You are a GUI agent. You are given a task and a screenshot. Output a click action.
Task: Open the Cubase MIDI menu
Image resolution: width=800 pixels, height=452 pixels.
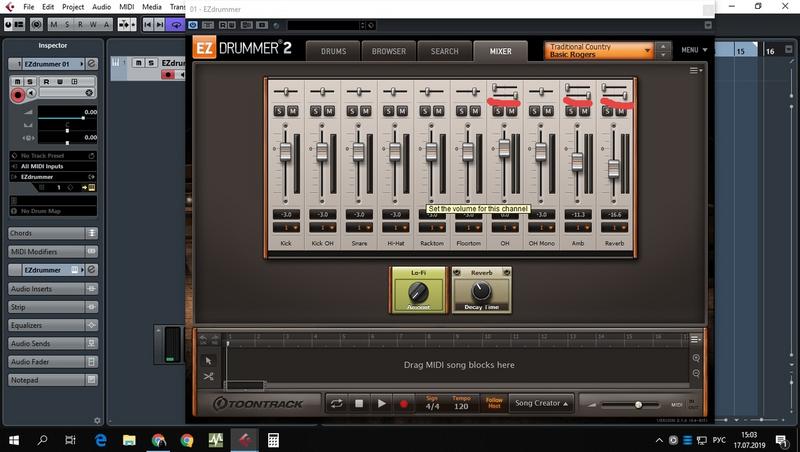click(x=127, y=7)
